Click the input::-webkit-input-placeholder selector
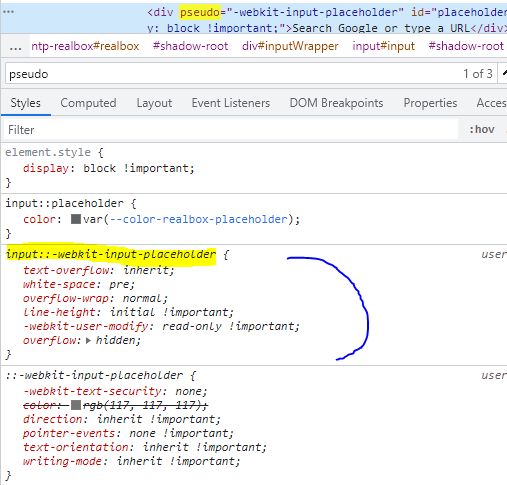507x485 pixels. click(x=111, y=254)
